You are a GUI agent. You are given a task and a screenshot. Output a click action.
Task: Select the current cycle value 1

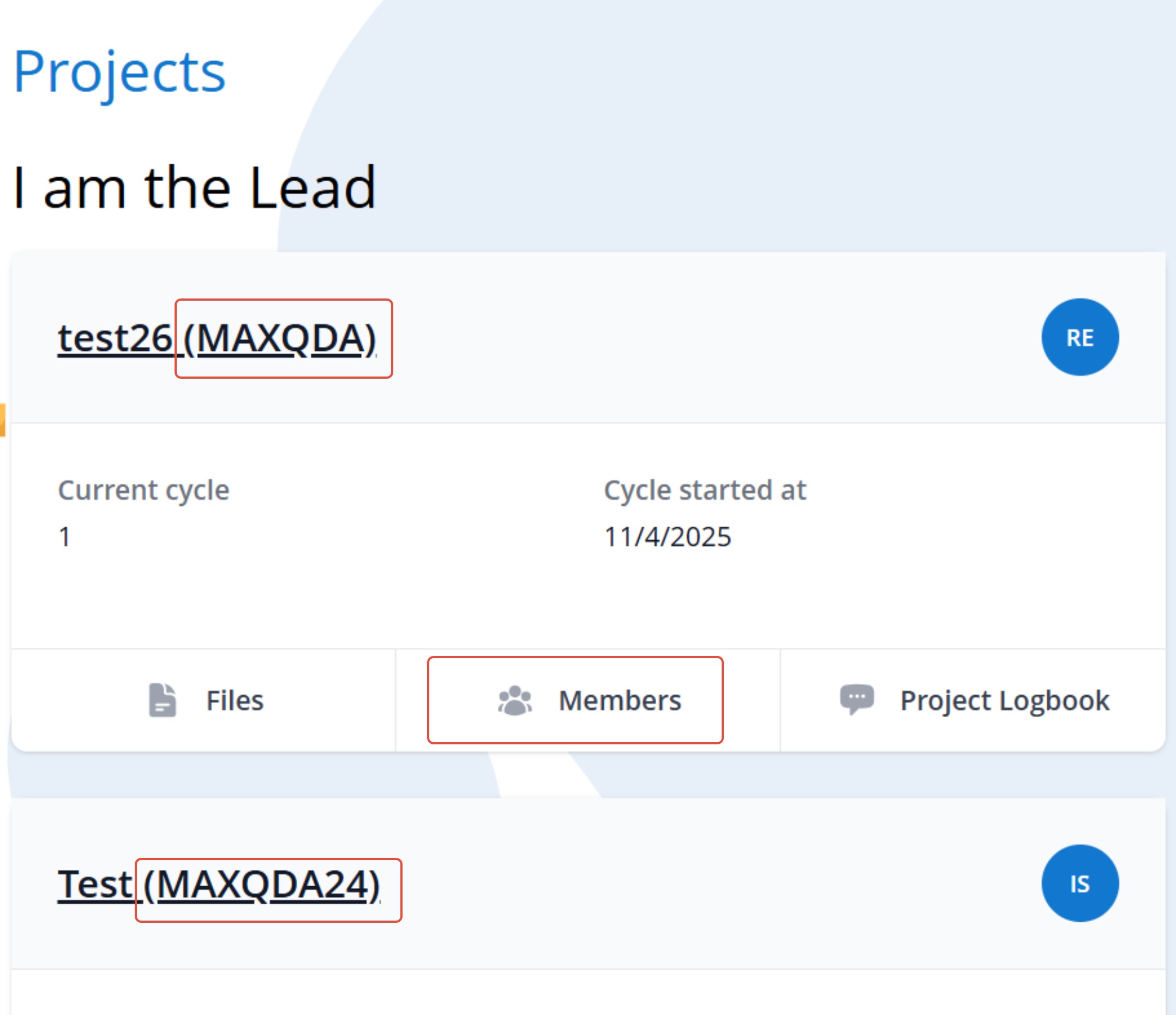click(x=65, y=536)
